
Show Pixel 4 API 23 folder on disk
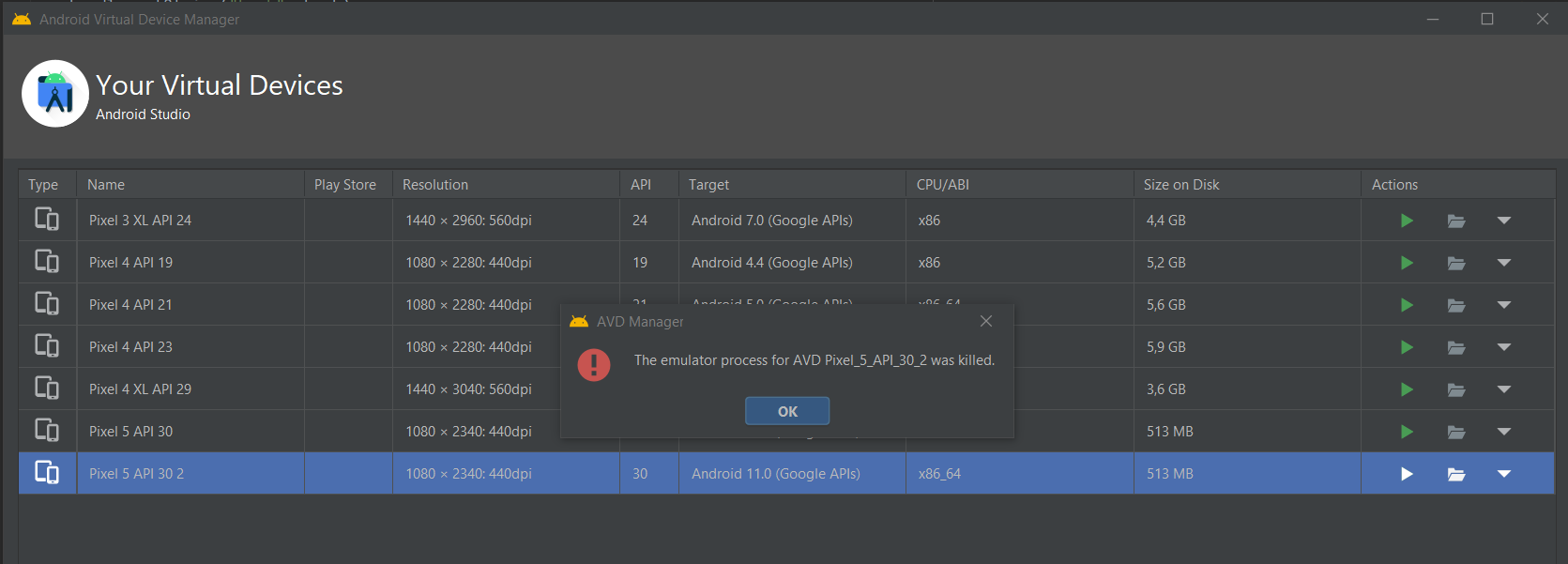point(1456,347)
